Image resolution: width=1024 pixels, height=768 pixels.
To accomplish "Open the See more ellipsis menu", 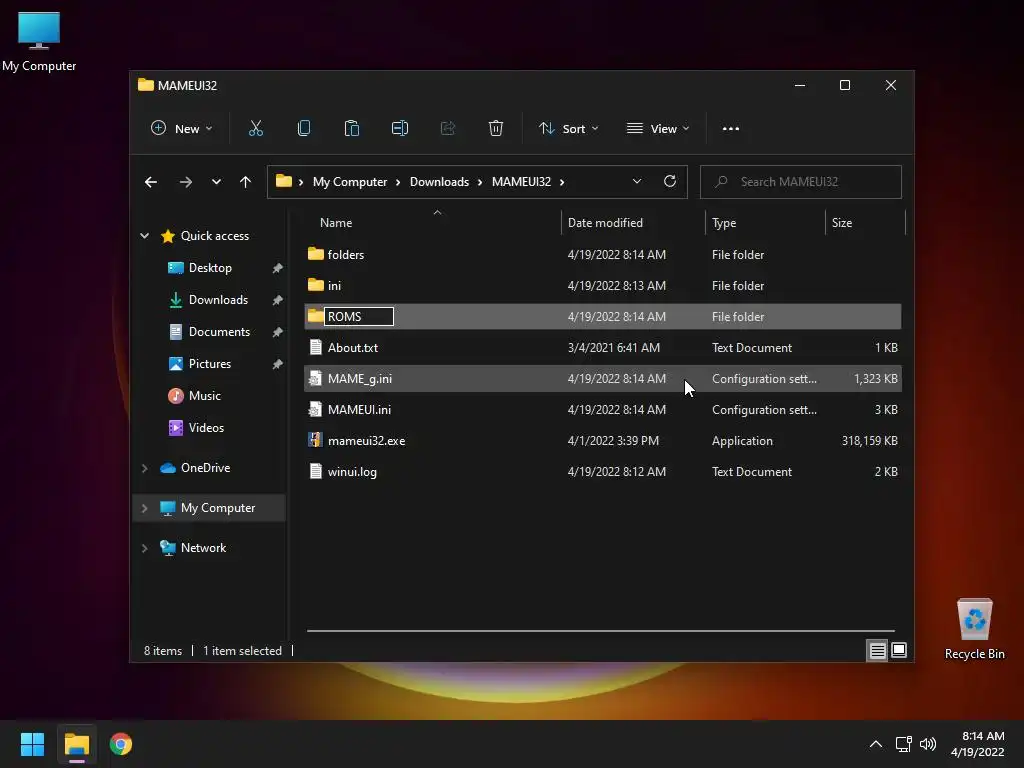I will pos(731,129).
